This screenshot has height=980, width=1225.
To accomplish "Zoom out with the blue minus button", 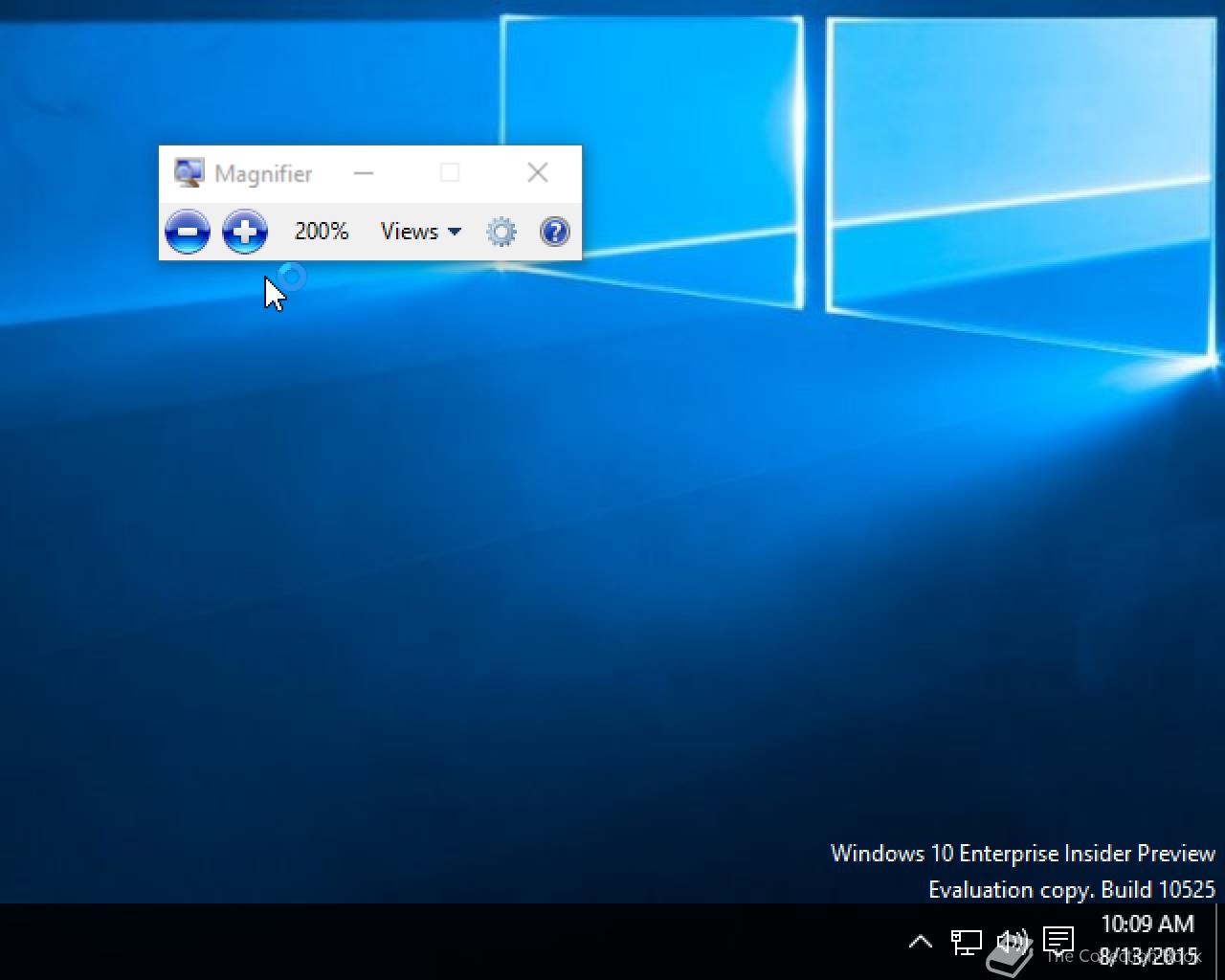I will point(188,232).
